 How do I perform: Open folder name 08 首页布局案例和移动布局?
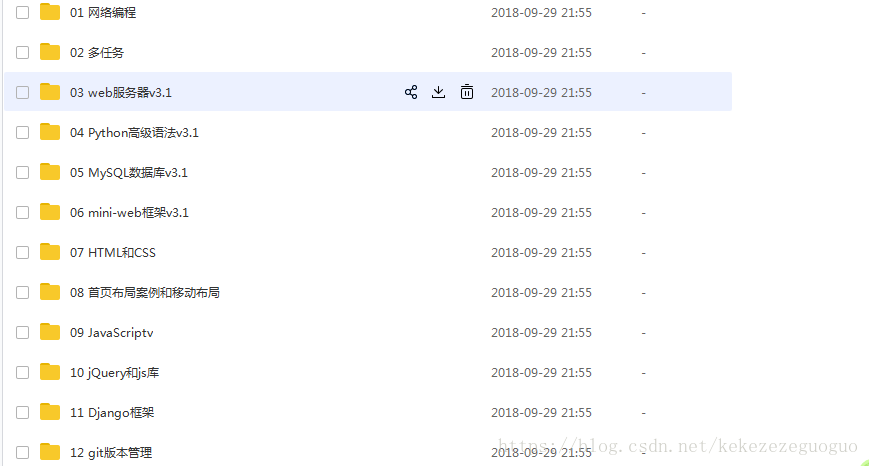(145, 293)
